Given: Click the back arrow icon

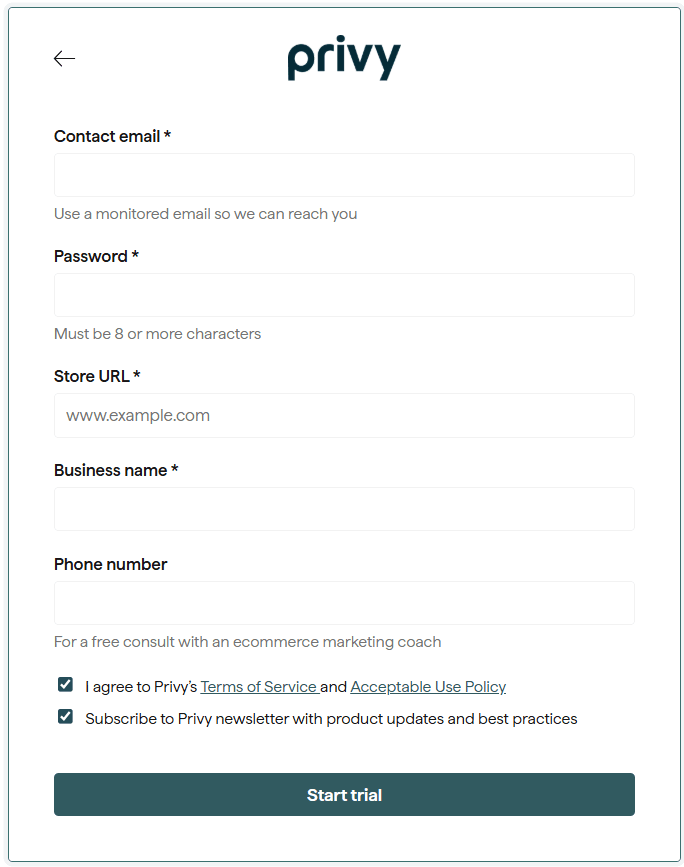Looking at the screenshot, I should 65,59.
